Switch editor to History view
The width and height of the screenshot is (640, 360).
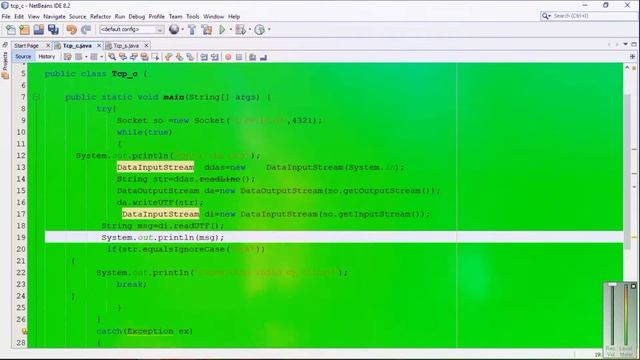click(x=47, y=57)
